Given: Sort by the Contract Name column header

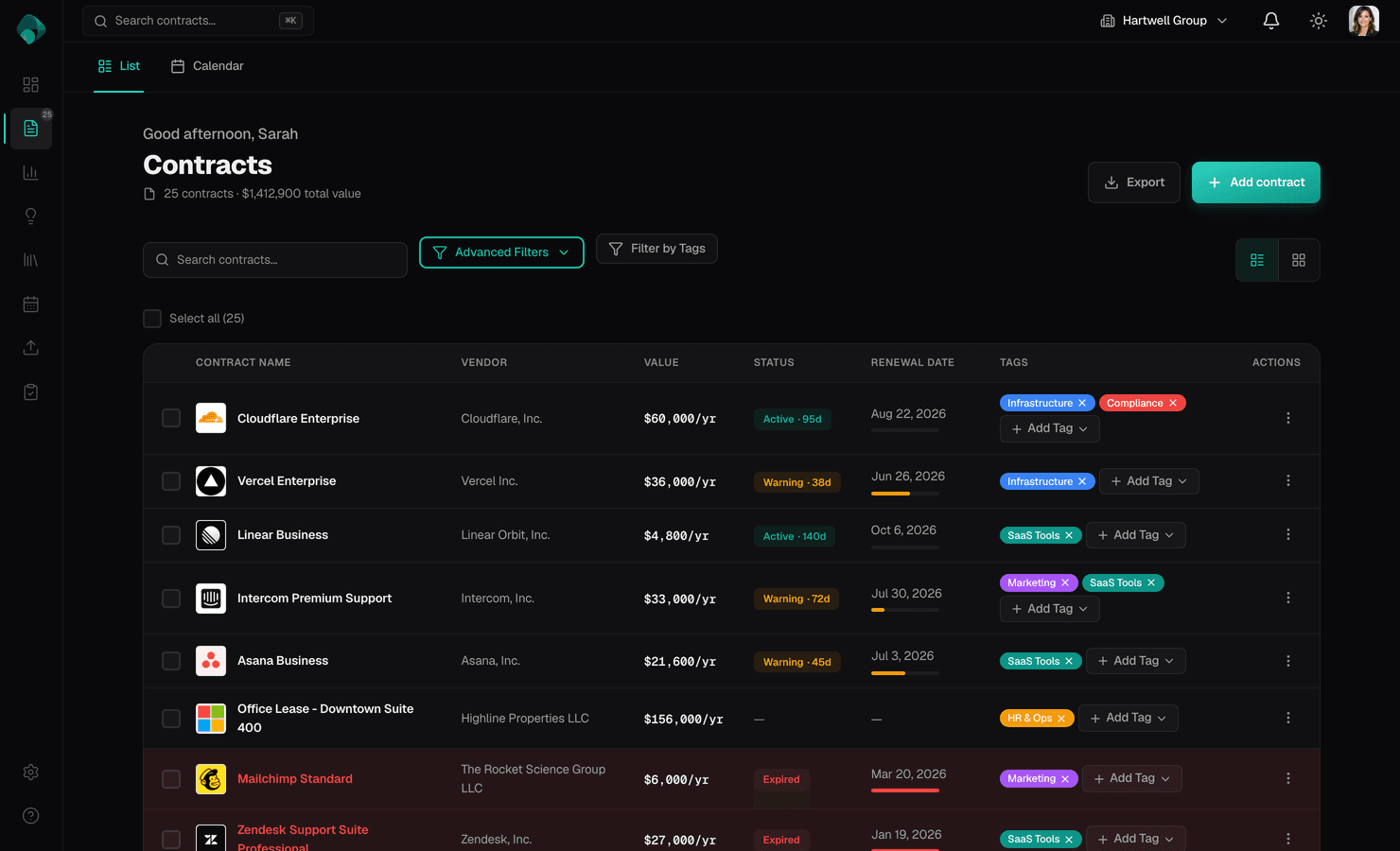Looking at the screenshot, I should coord(243,362).
